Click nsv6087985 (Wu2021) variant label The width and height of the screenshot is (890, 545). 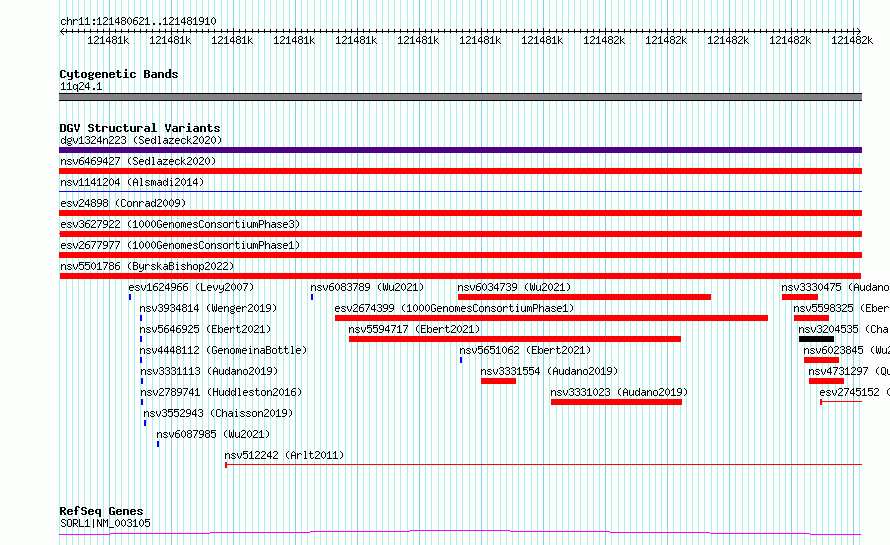pos(213,434)
